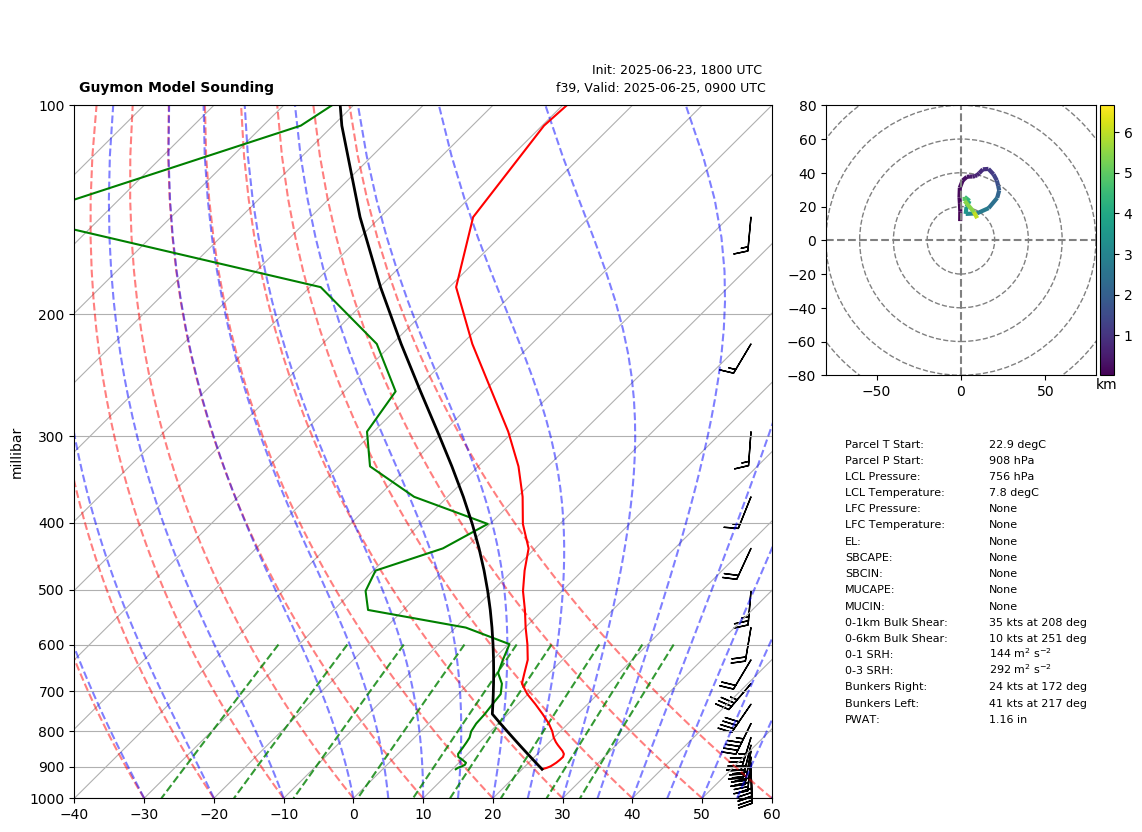Select the 144 m² s⁻² SRH value

point(1020,653)
